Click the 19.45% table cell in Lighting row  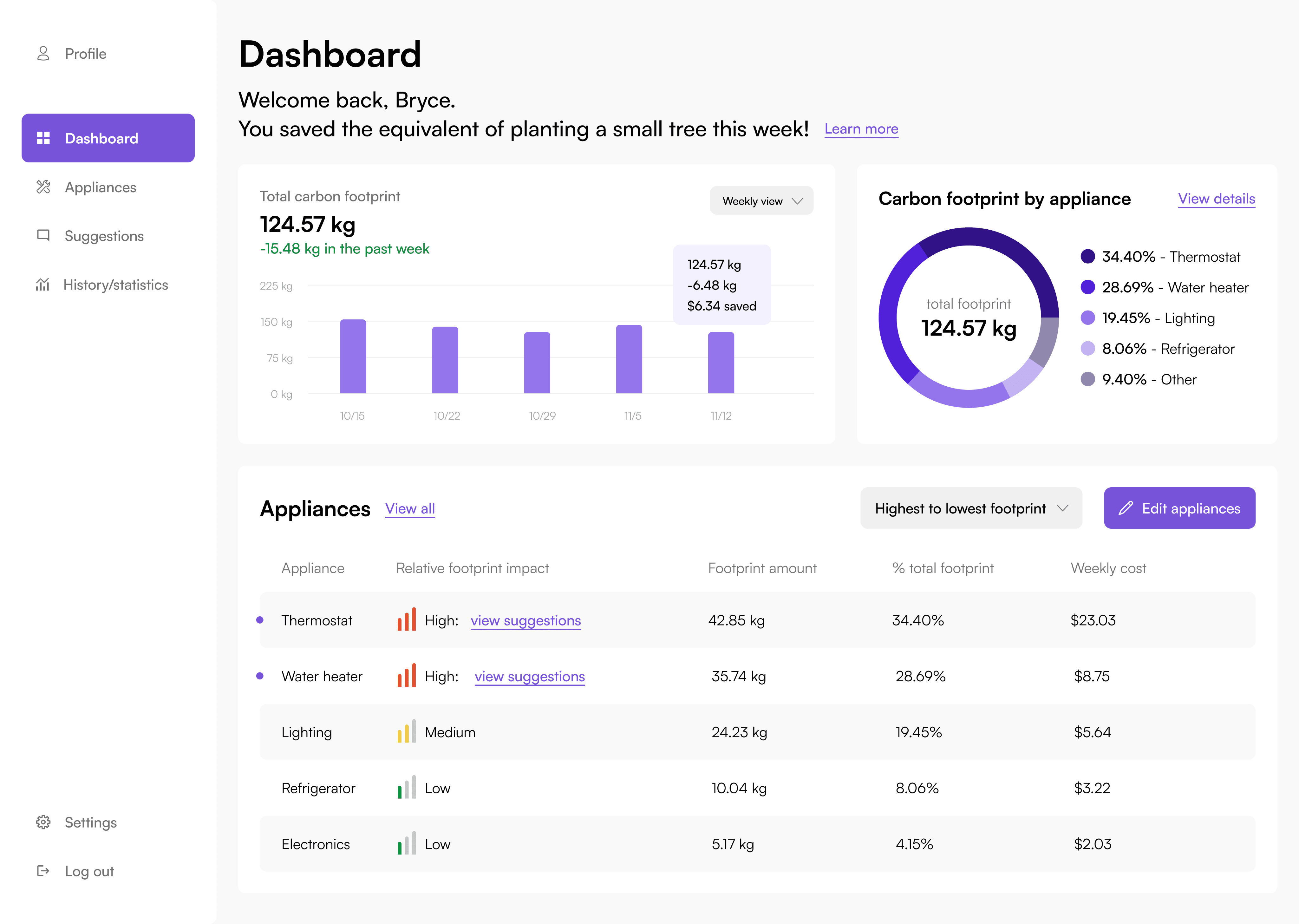918,732
